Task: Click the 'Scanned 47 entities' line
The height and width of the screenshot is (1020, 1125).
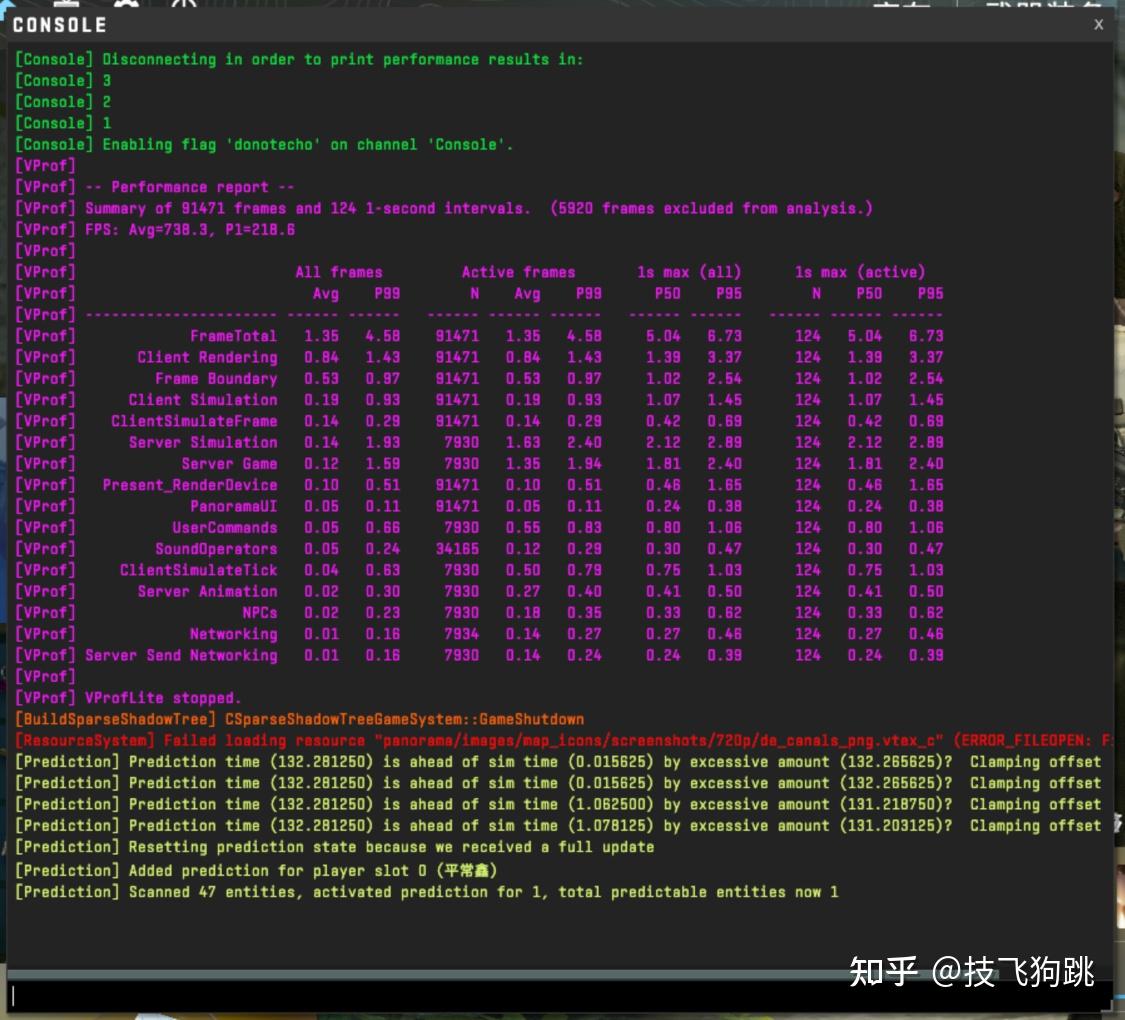Action: coord(426,892)
